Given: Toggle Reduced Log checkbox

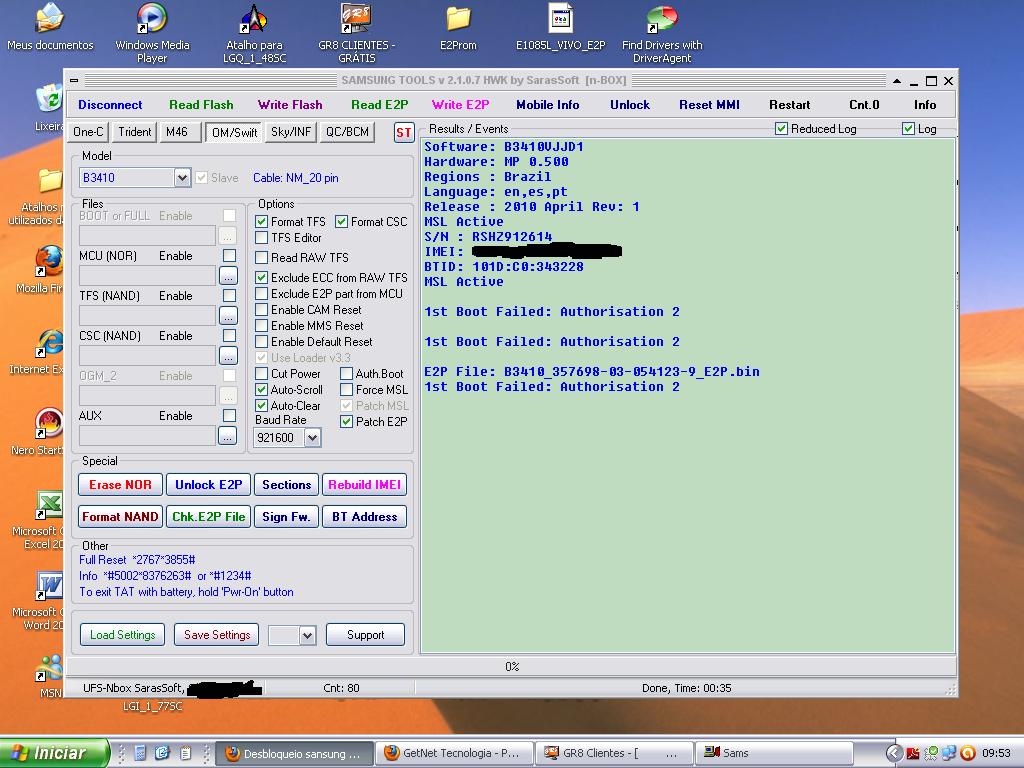Looking at the screenshot, I should pos(781,129).
